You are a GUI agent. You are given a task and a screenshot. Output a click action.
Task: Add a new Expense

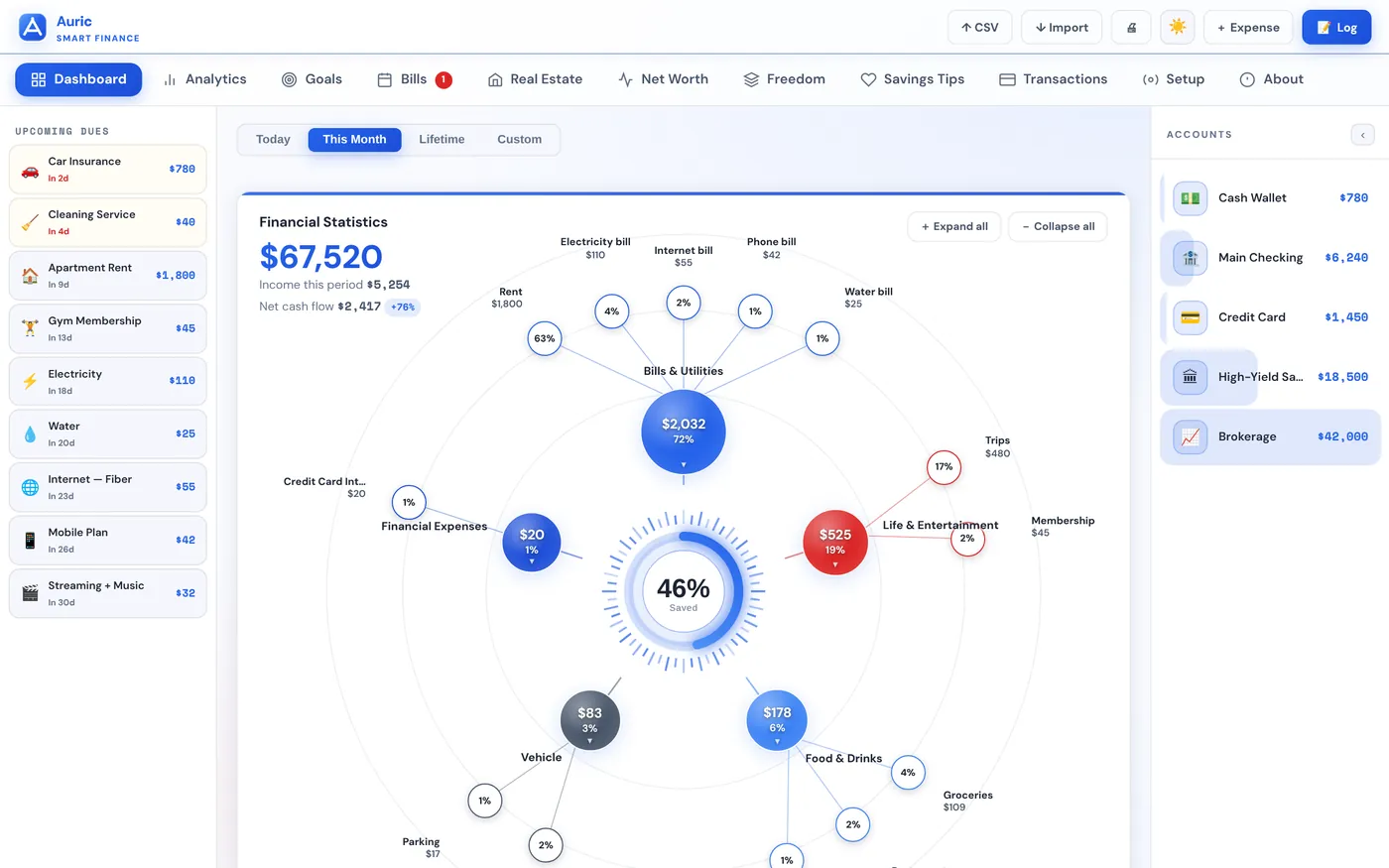tap(1248, 28)
